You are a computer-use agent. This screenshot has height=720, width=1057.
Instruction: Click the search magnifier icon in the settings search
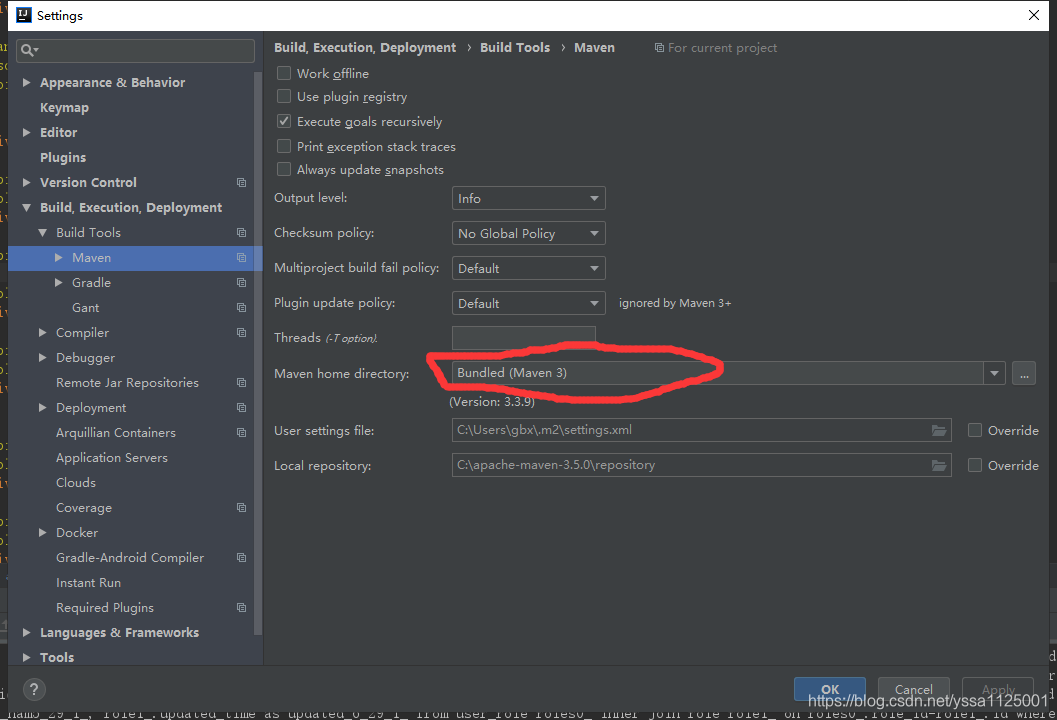point(28,50)
